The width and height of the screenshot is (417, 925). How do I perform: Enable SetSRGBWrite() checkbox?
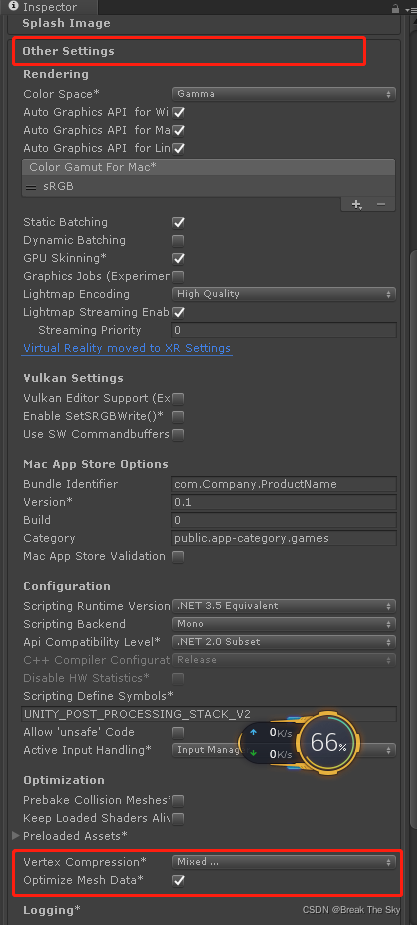pos(178,416)
